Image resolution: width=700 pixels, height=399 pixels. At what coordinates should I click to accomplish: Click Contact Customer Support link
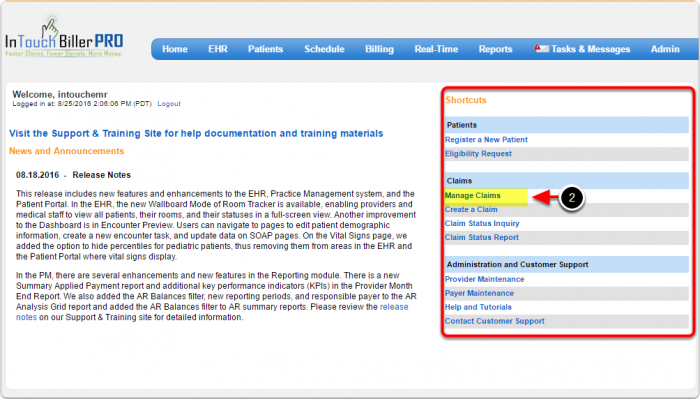point(495,321)
